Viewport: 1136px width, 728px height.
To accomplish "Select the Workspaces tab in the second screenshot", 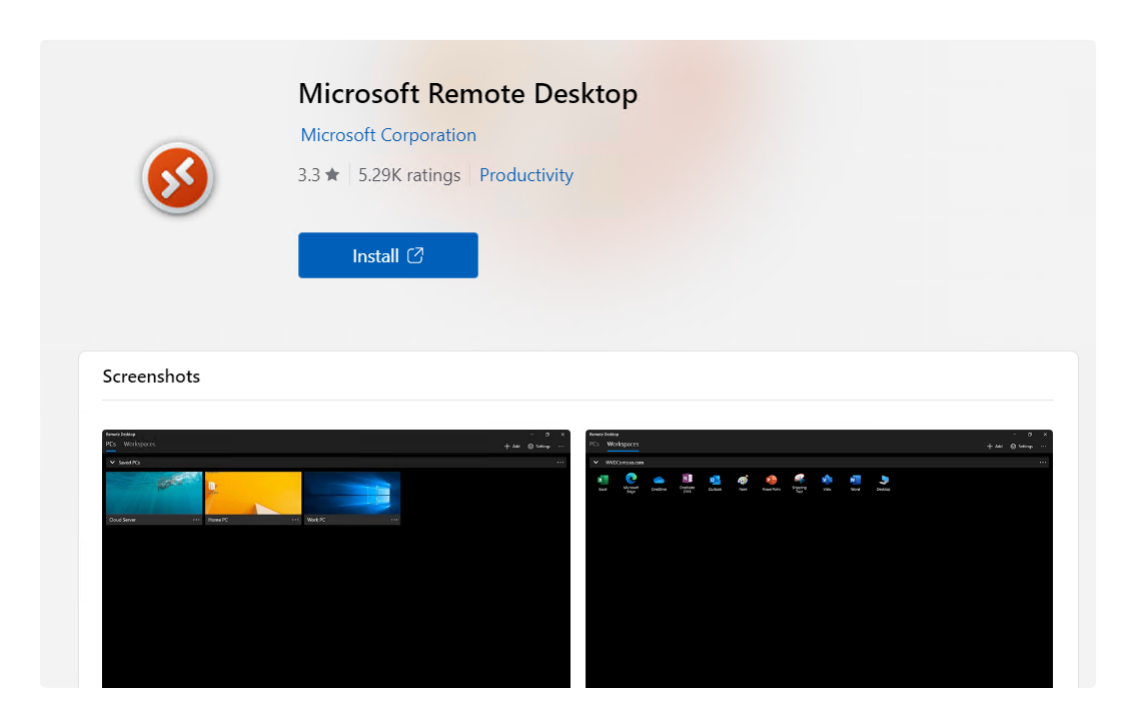I will [622, 444].
